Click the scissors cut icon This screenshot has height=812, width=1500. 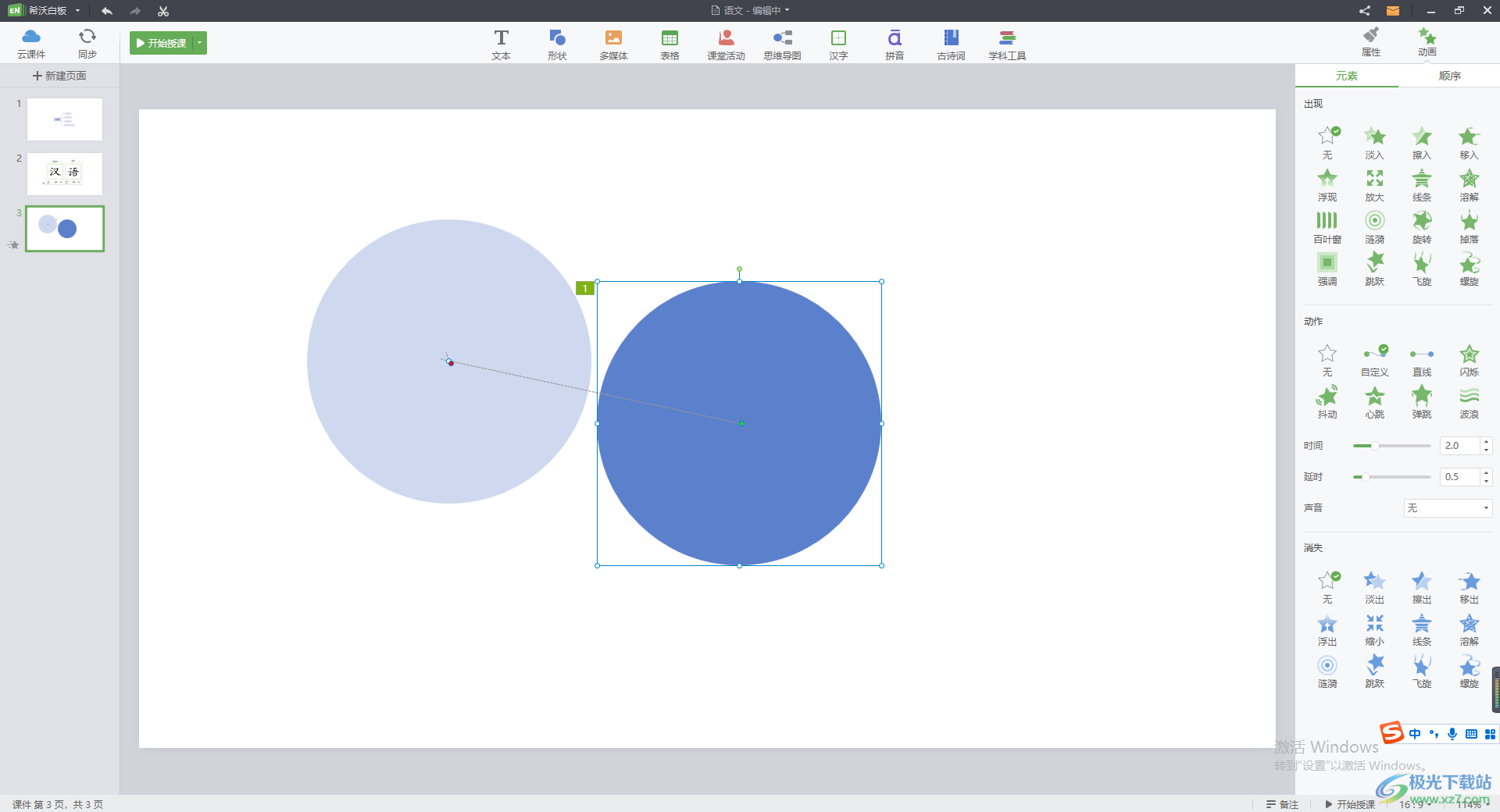tap(163, 11)
